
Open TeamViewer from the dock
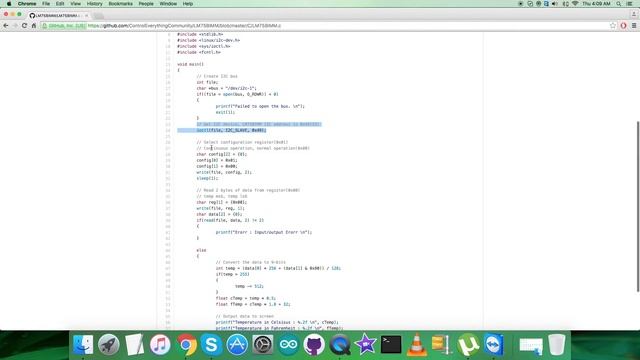click(x=494, y=345)
